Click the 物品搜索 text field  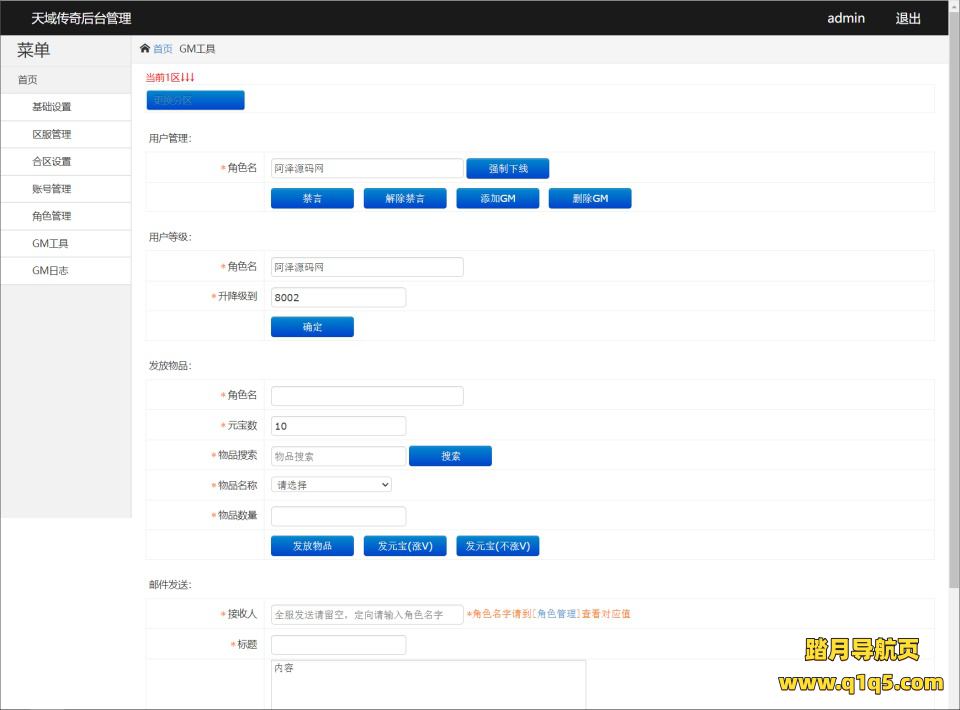[338, 456]
